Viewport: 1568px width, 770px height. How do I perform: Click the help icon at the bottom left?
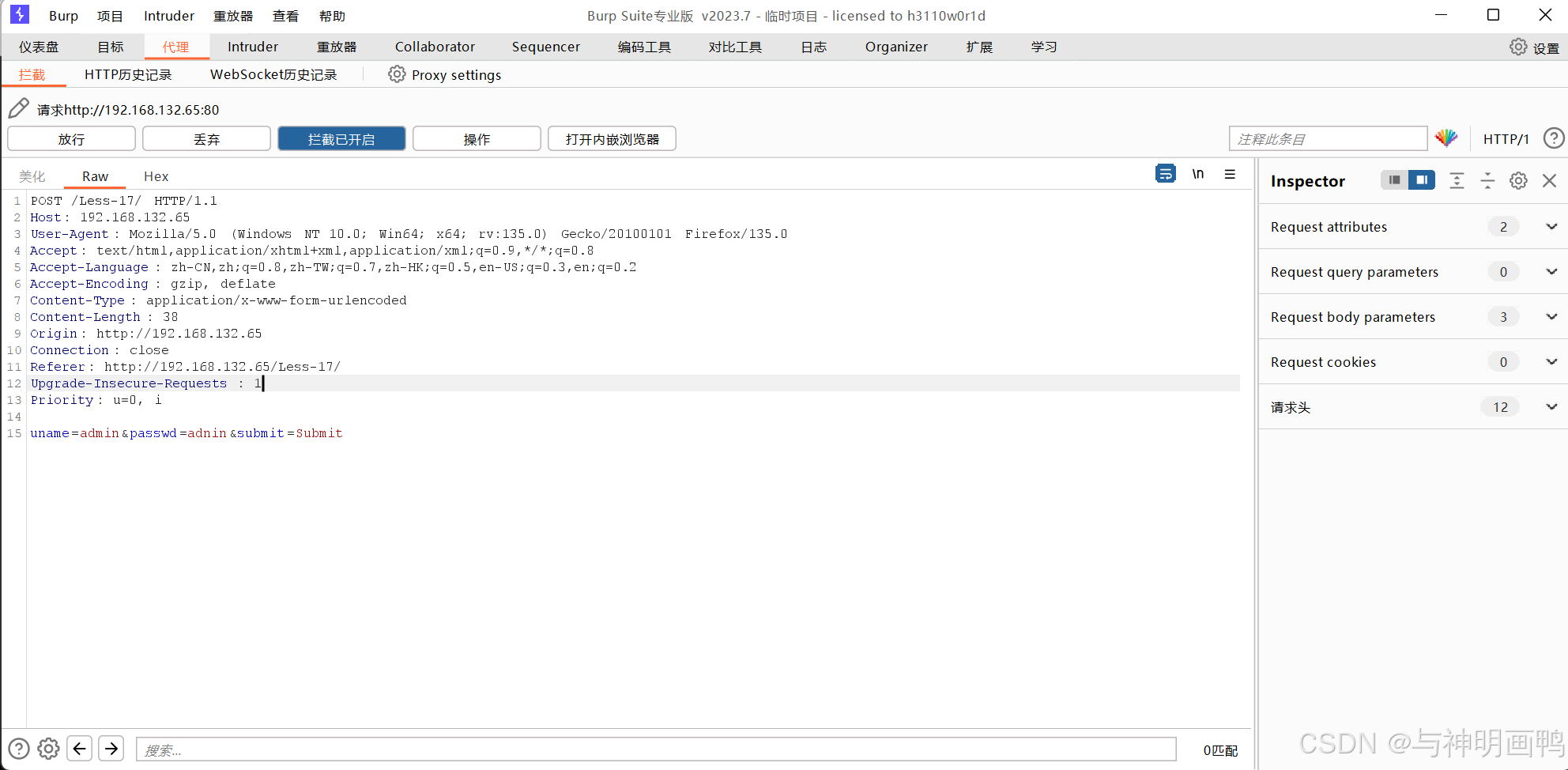pos(19,749)
